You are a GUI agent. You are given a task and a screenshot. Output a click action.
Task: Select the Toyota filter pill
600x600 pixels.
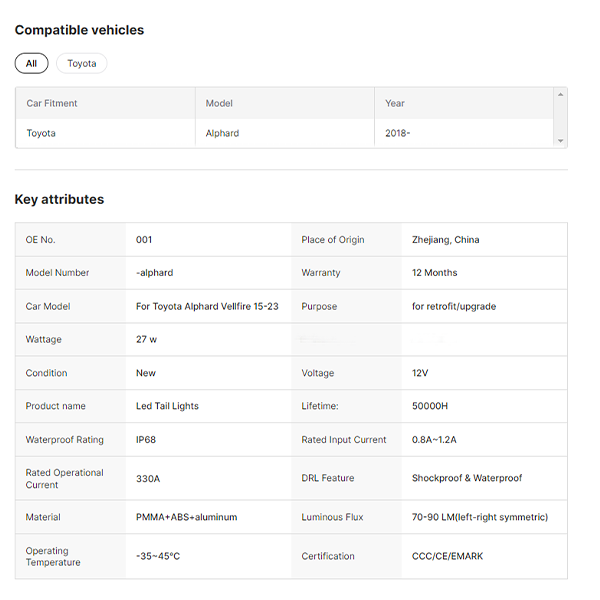[82, 63]
